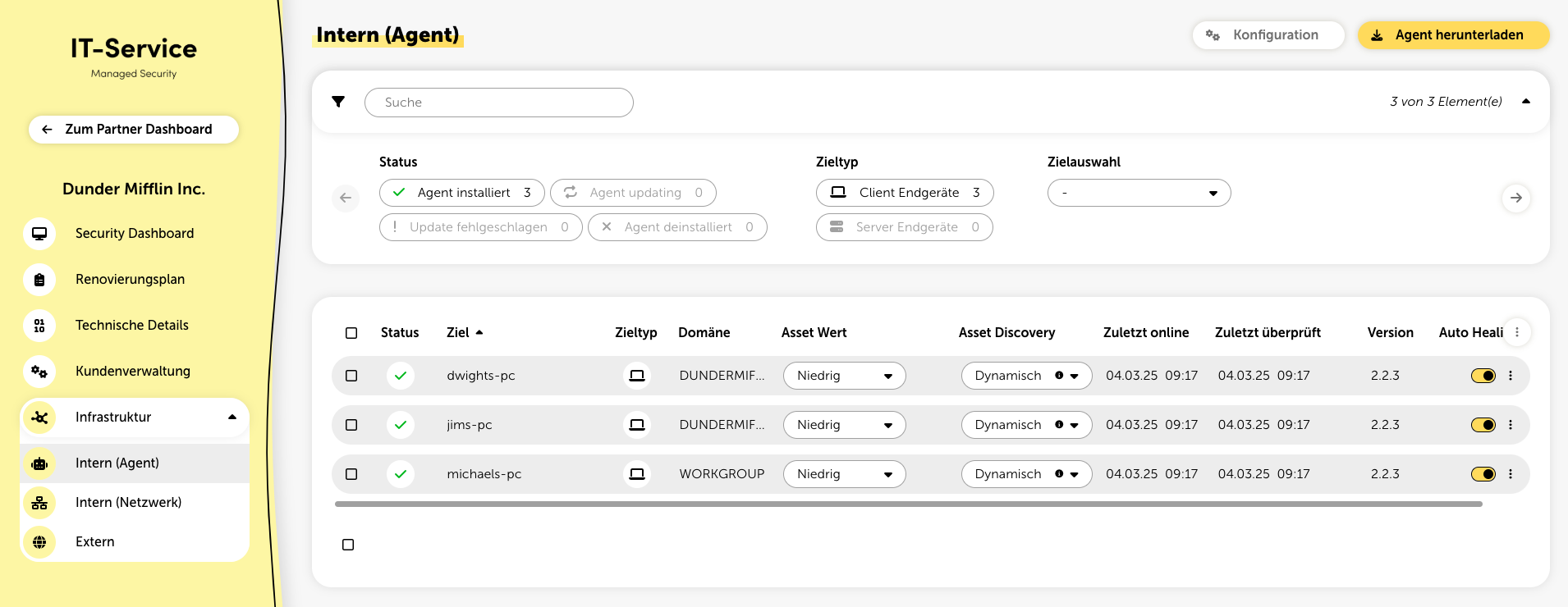Select the checkbox for michaels-pc
1568x607 pixels.
(x=351, y=474)
